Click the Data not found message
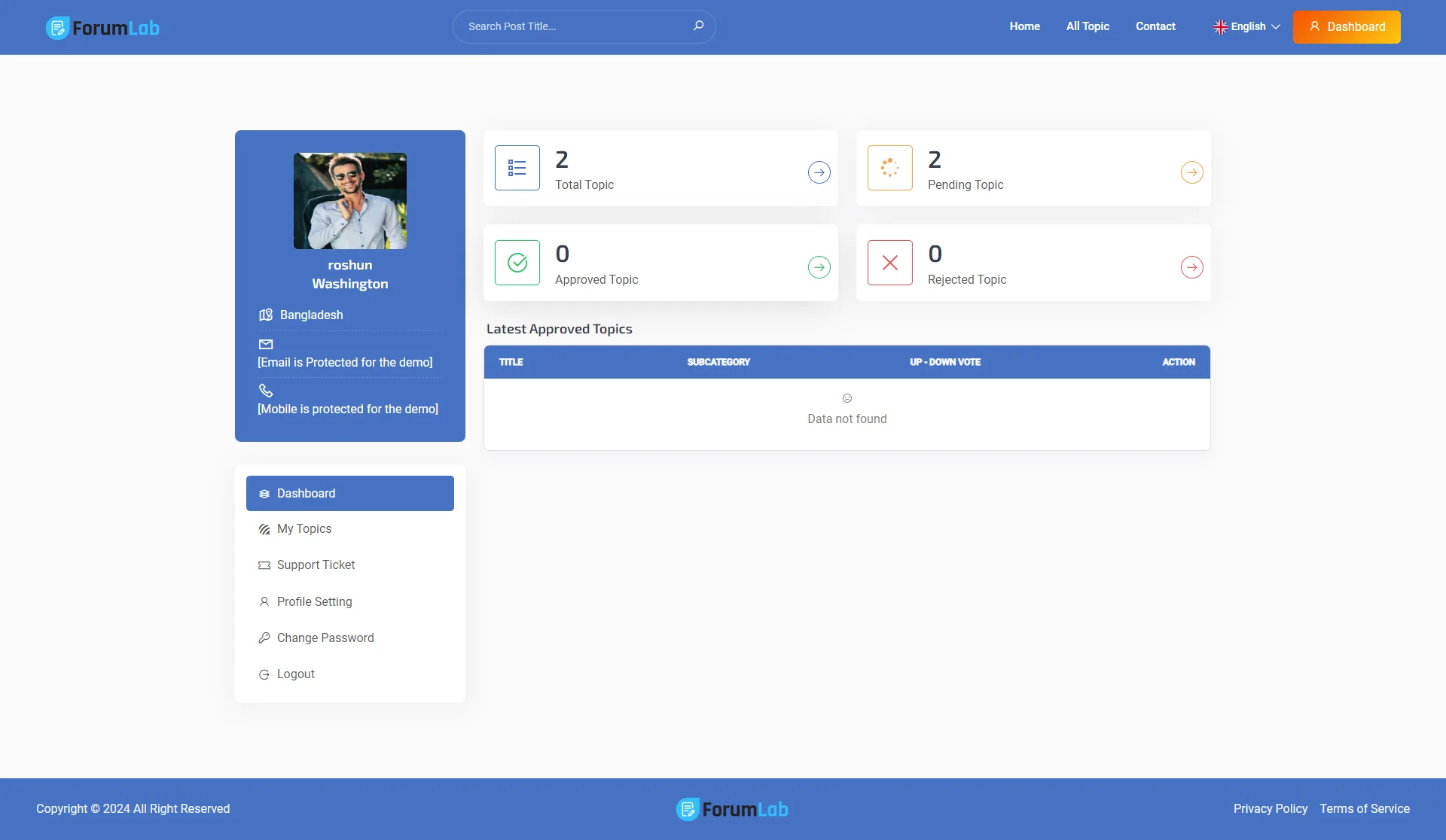Image resolution: width=1446 pixels, height=840 pixels. click(847, 419)
